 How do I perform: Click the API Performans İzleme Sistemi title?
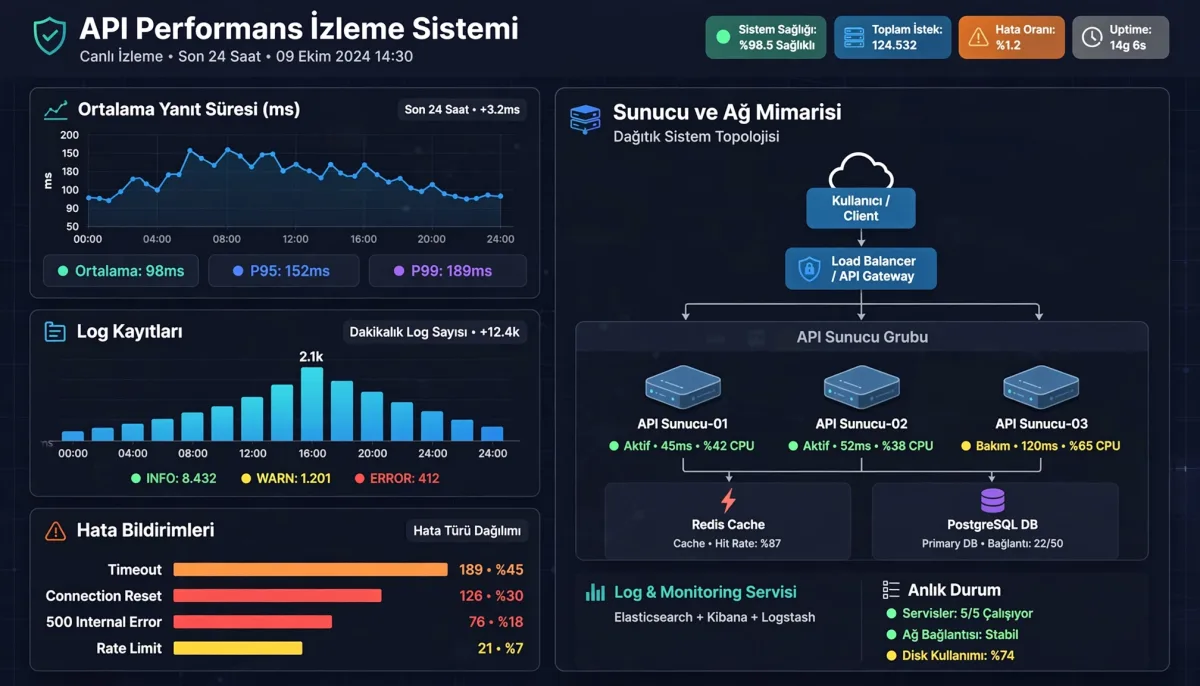pos(299,28)
